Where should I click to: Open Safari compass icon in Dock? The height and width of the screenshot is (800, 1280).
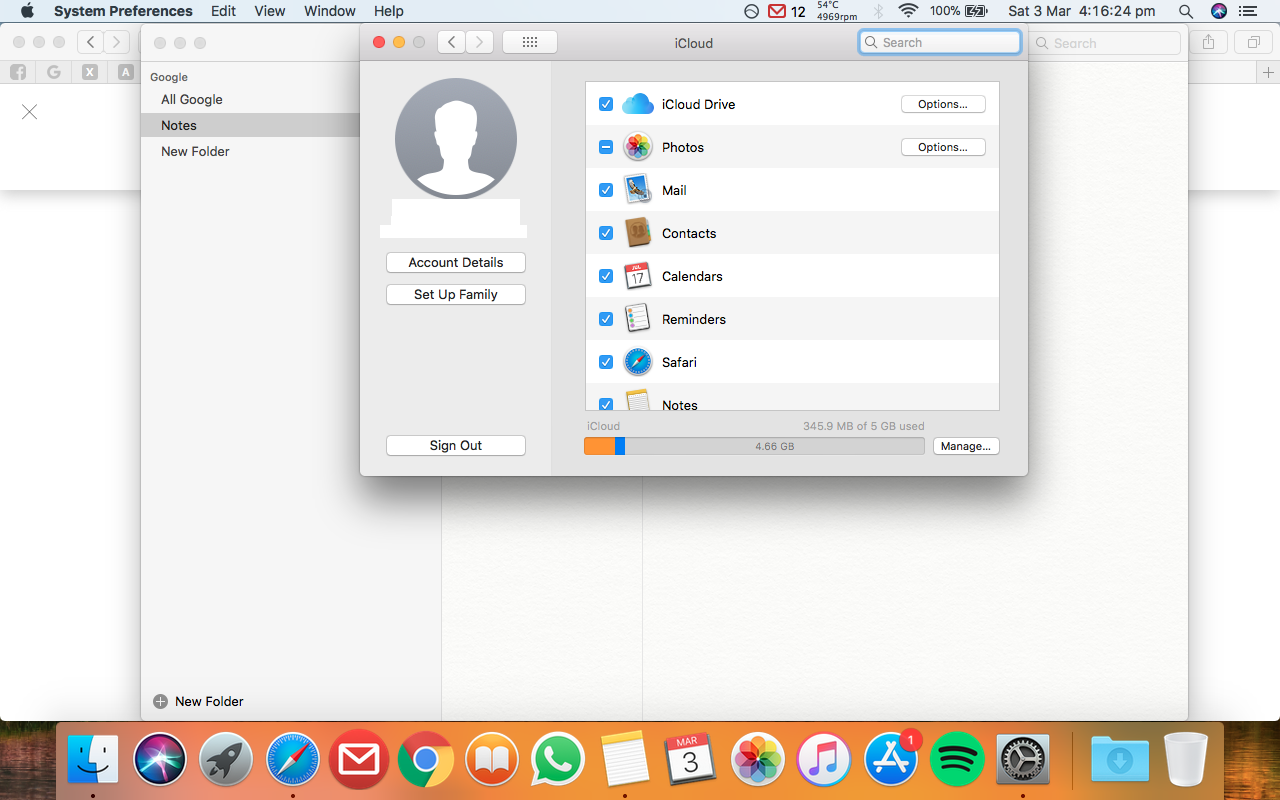(292, 759)
